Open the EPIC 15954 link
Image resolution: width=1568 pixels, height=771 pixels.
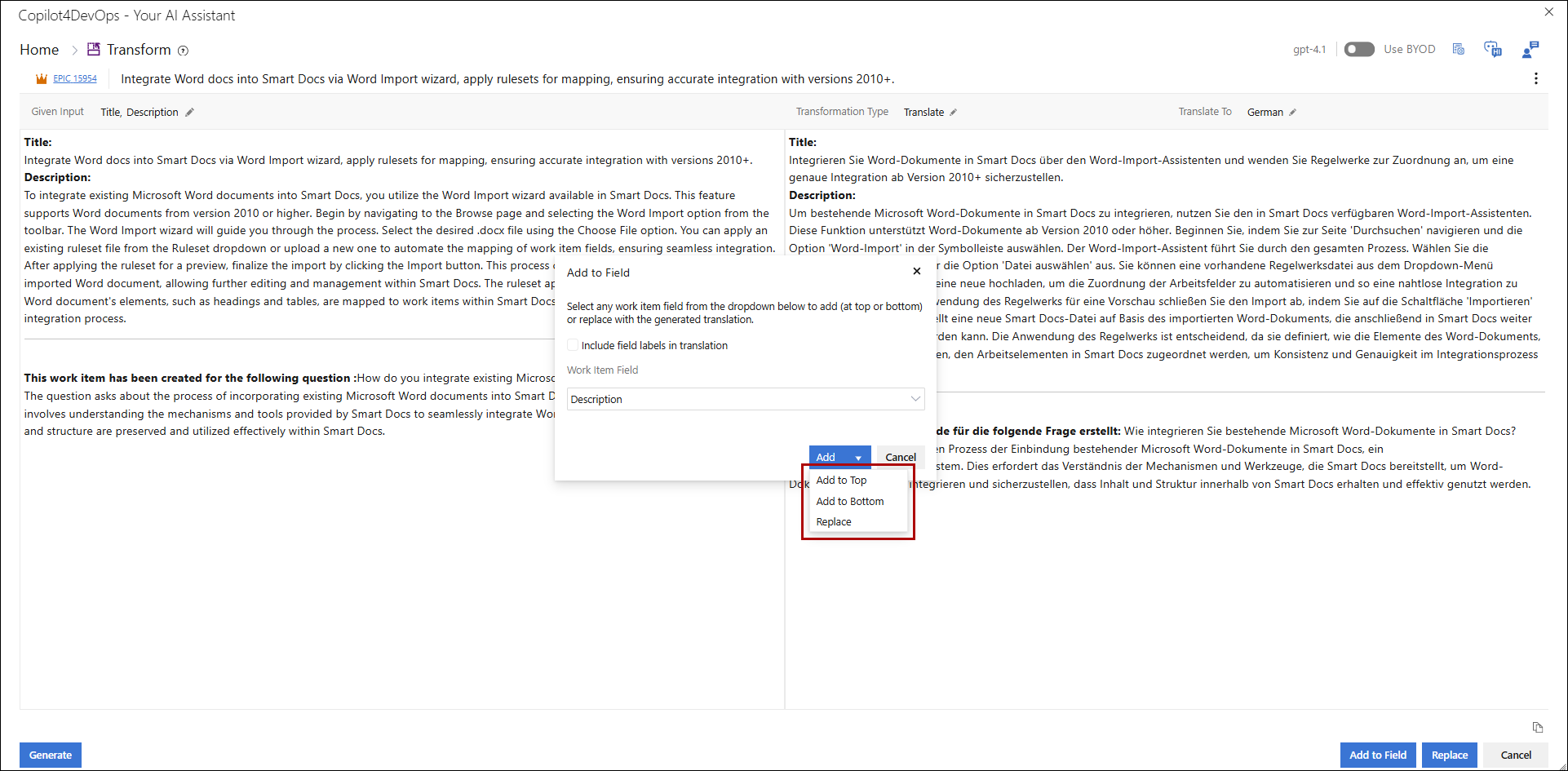pos(74,79)
